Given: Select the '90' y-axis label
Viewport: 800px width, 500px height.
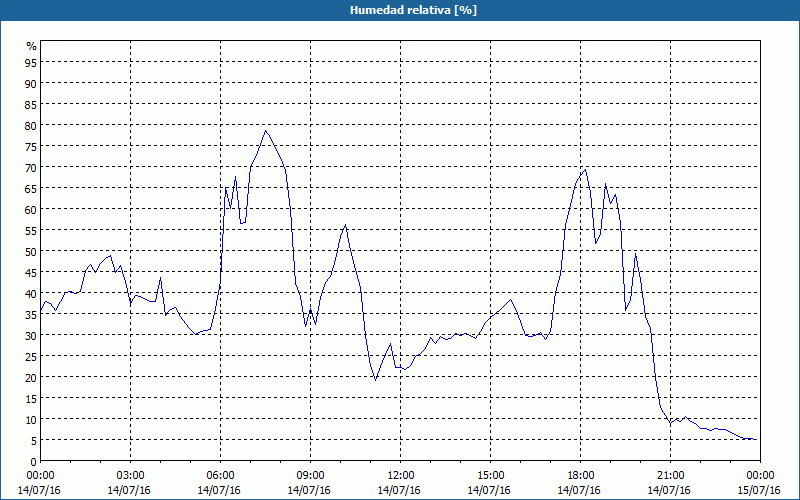Looking at the screenshot, I should pos(31,83).
